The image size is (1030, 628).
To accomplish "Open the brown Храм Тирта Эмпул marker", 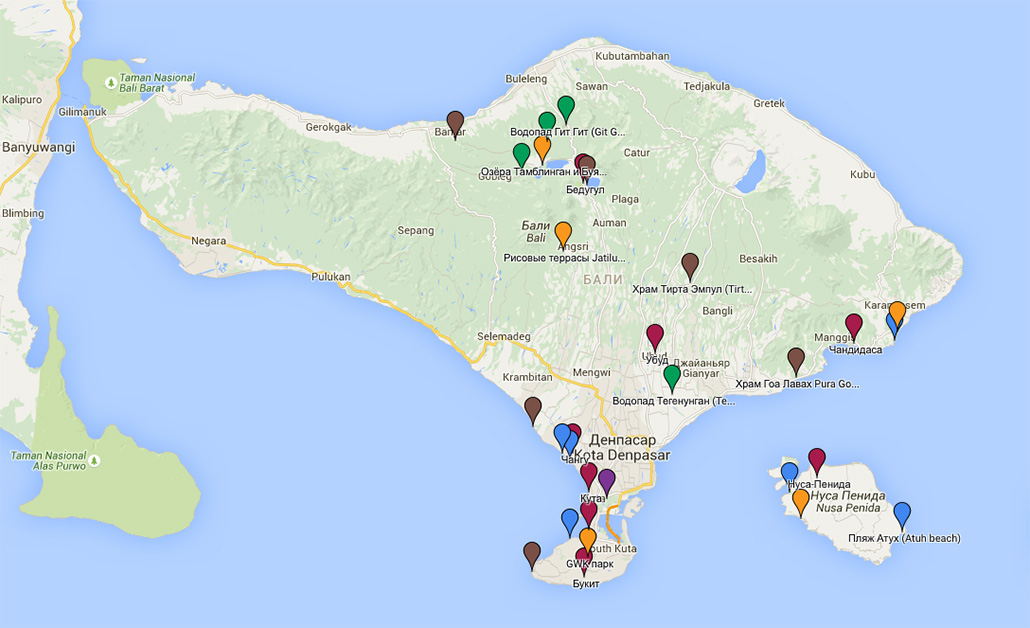I will click(690, 265).
